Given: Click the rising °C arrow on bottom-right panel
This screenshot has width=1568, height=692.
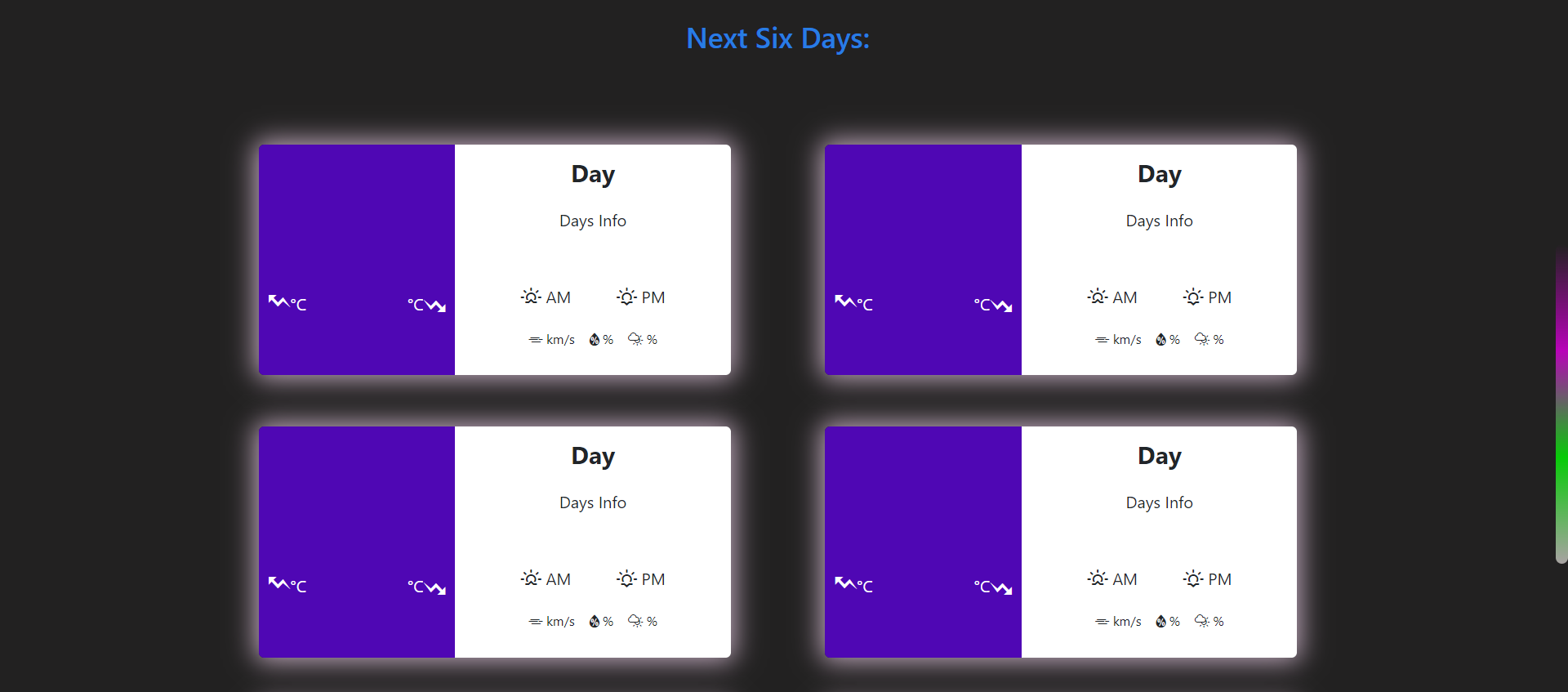Looking at the screenshot, I should (x=844, y=584).
